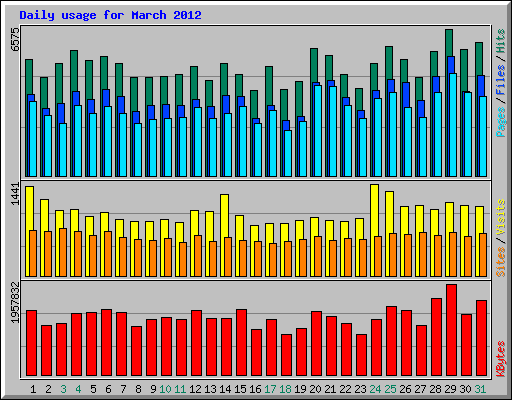
Task: Click the orange sites bar for day 31
Action: [x=483, y=255]
